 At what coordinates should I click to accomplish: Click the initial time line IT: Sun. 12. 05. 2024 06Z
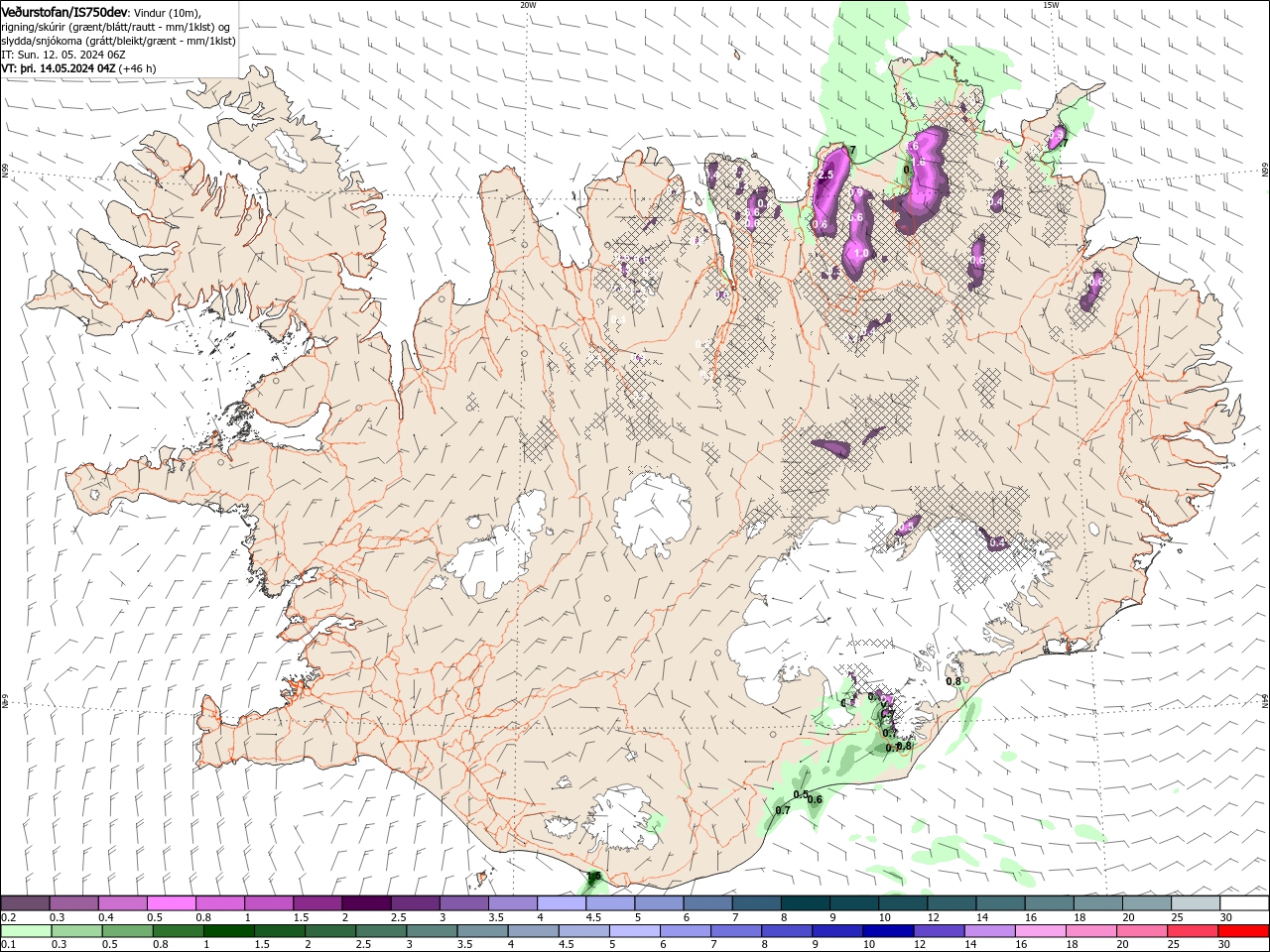pyautogui.click(x=63, y=55)
